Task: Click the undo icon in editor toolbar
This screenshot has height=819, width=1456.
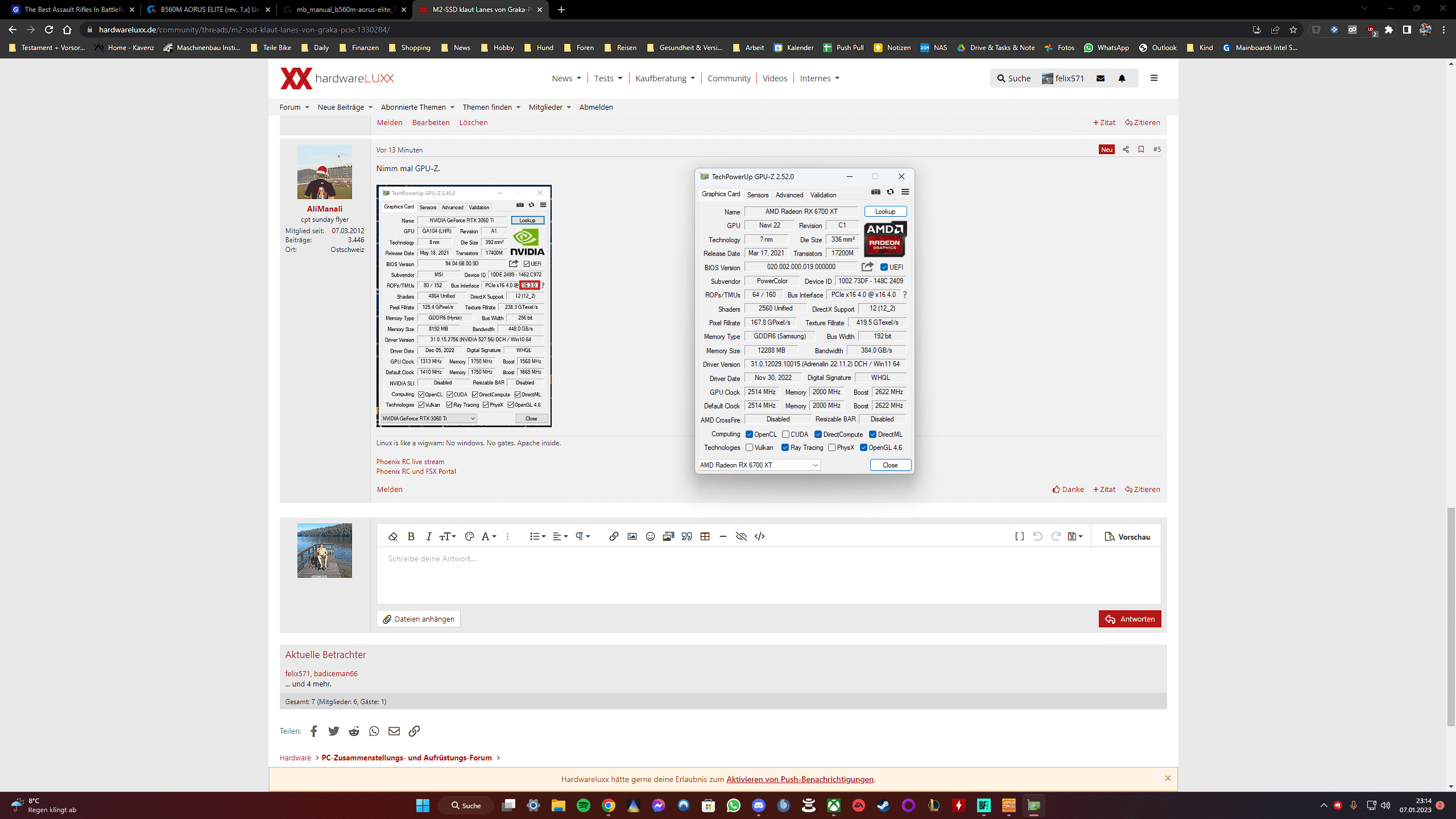Action: point(1037,536)
